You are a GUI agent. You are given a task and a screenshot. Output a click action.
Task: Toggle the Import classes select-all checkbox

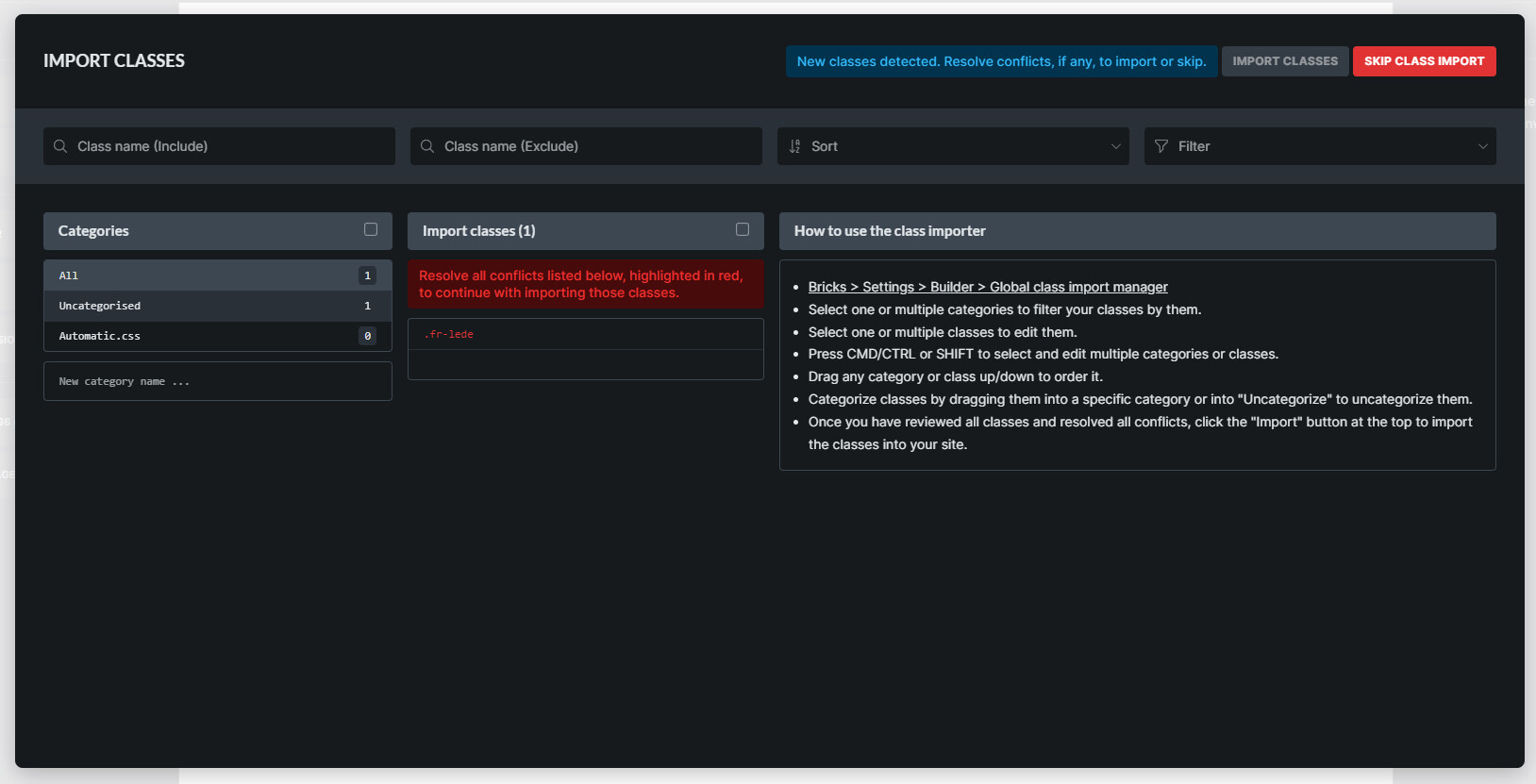tap(743, 230)
